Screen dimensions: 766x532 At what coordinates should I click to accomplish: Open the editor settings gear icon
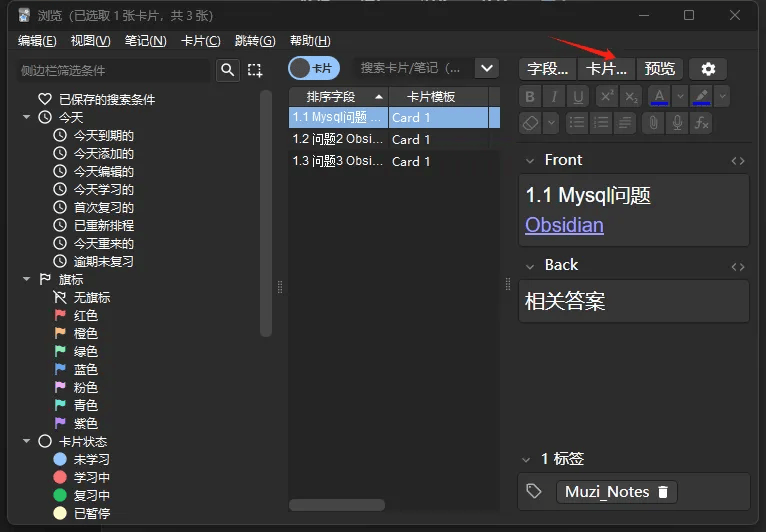click(x=708, y=69)
